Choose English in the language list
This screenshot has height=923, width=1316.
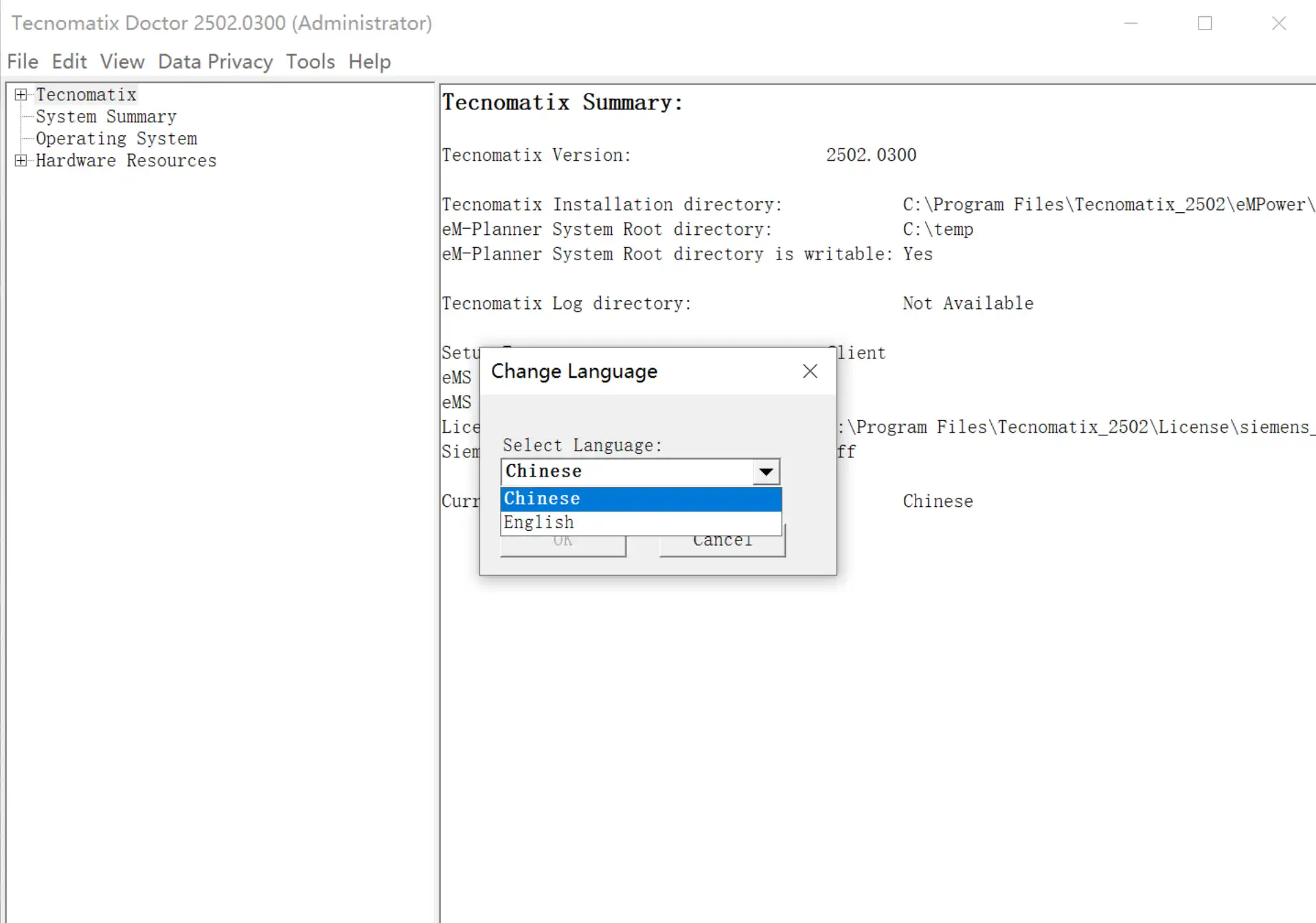pos(641,523)
